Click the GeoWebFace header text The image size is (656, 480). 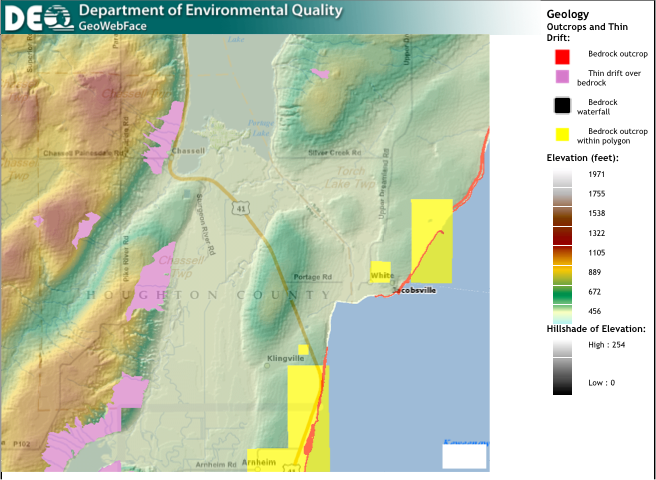coord(114,26)
